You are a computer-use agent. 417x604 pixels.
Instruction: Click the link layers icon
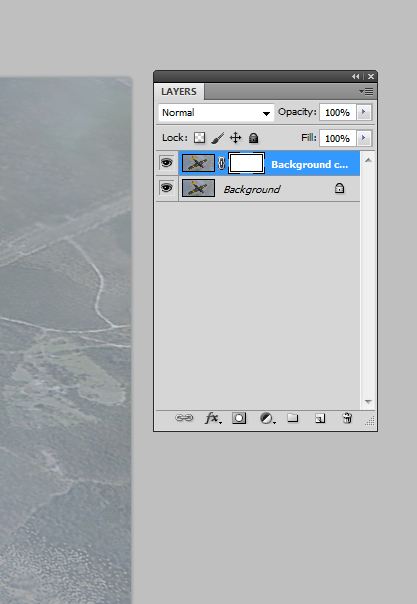pyautogui.click(x=184, y=418)
